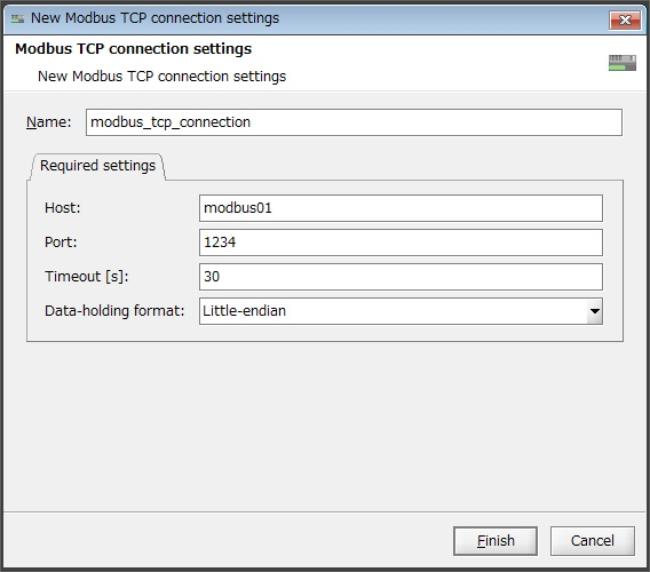The height and width of the screenshot is (572, 650).
Task: Click the bold Modbus TCP connection settings heading
Action: [x=133, y=49]
